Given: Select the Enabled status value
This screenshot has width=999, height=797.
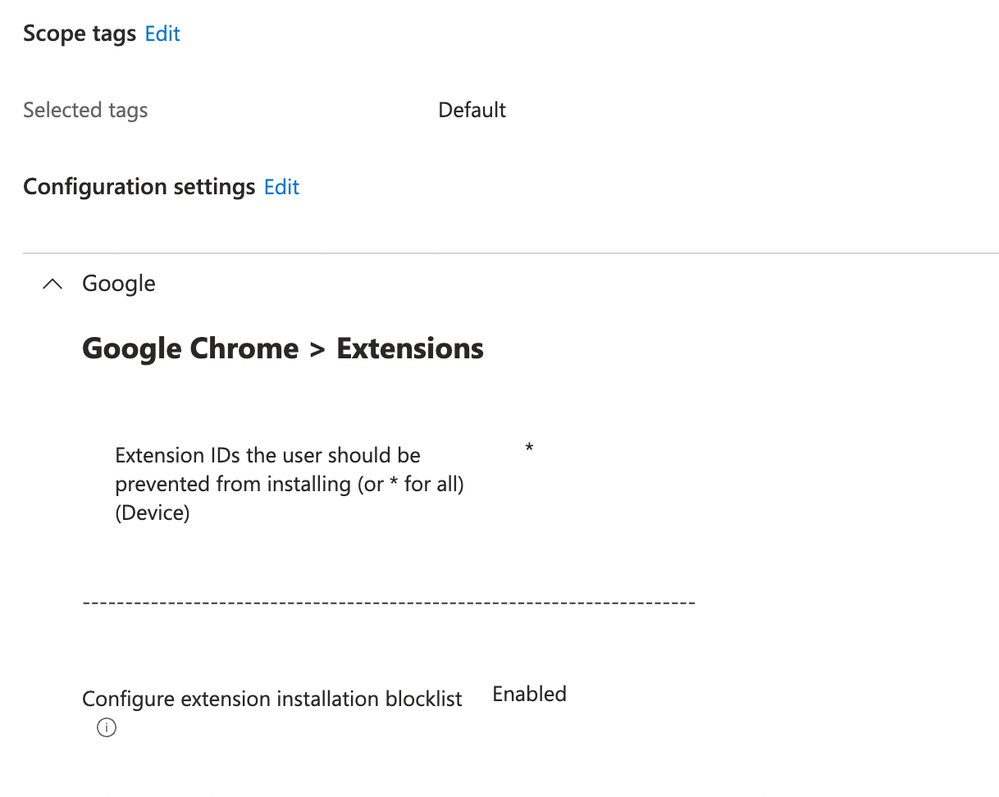Looking at the screenshot, I should pos(529,694).
